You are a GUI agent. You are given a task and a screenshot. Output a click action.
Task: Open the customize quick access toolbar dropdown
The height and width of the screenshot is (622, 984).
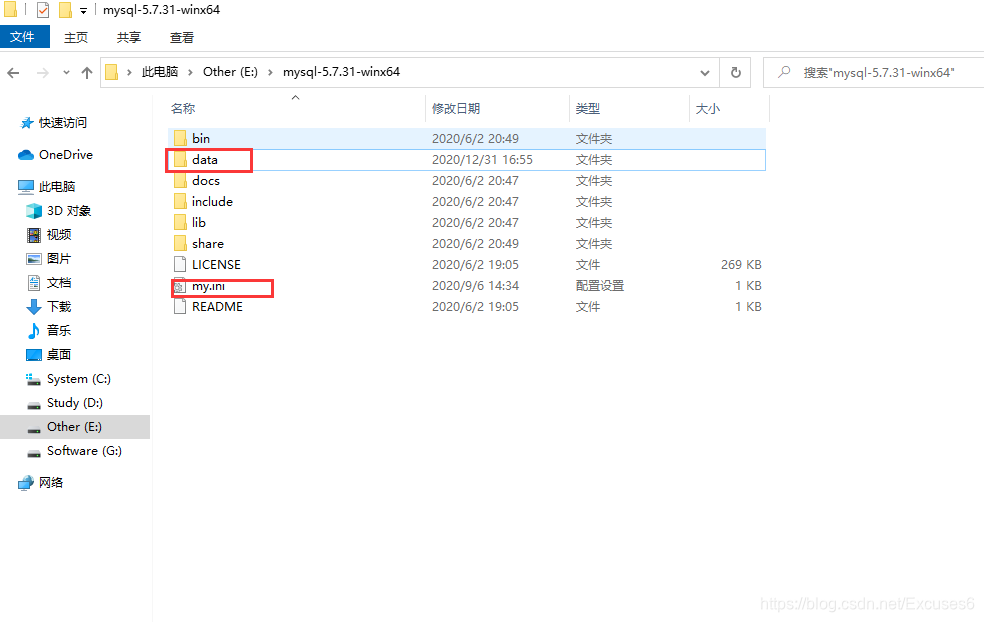pyautogui.click(x=83, y=11)
